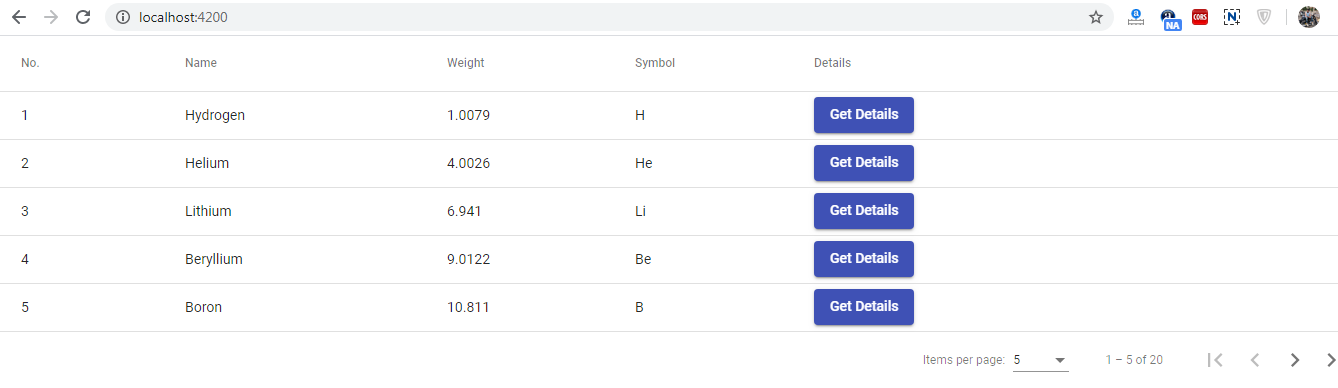This screenshot has height=388, width=1338.
Task: Click the browser back arrow
Action: tap(19, 17)
